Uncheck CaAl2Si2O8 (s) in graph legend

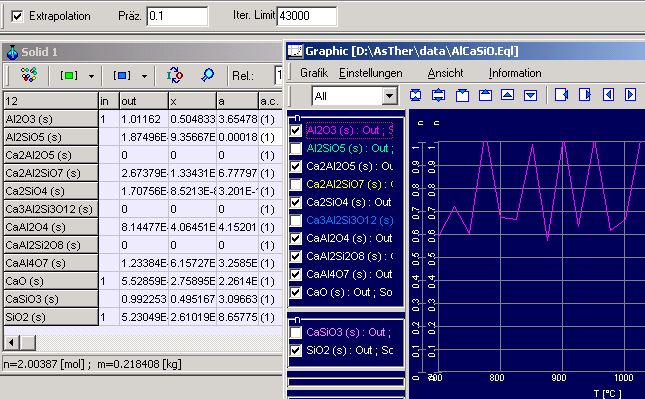pos(296,256)
